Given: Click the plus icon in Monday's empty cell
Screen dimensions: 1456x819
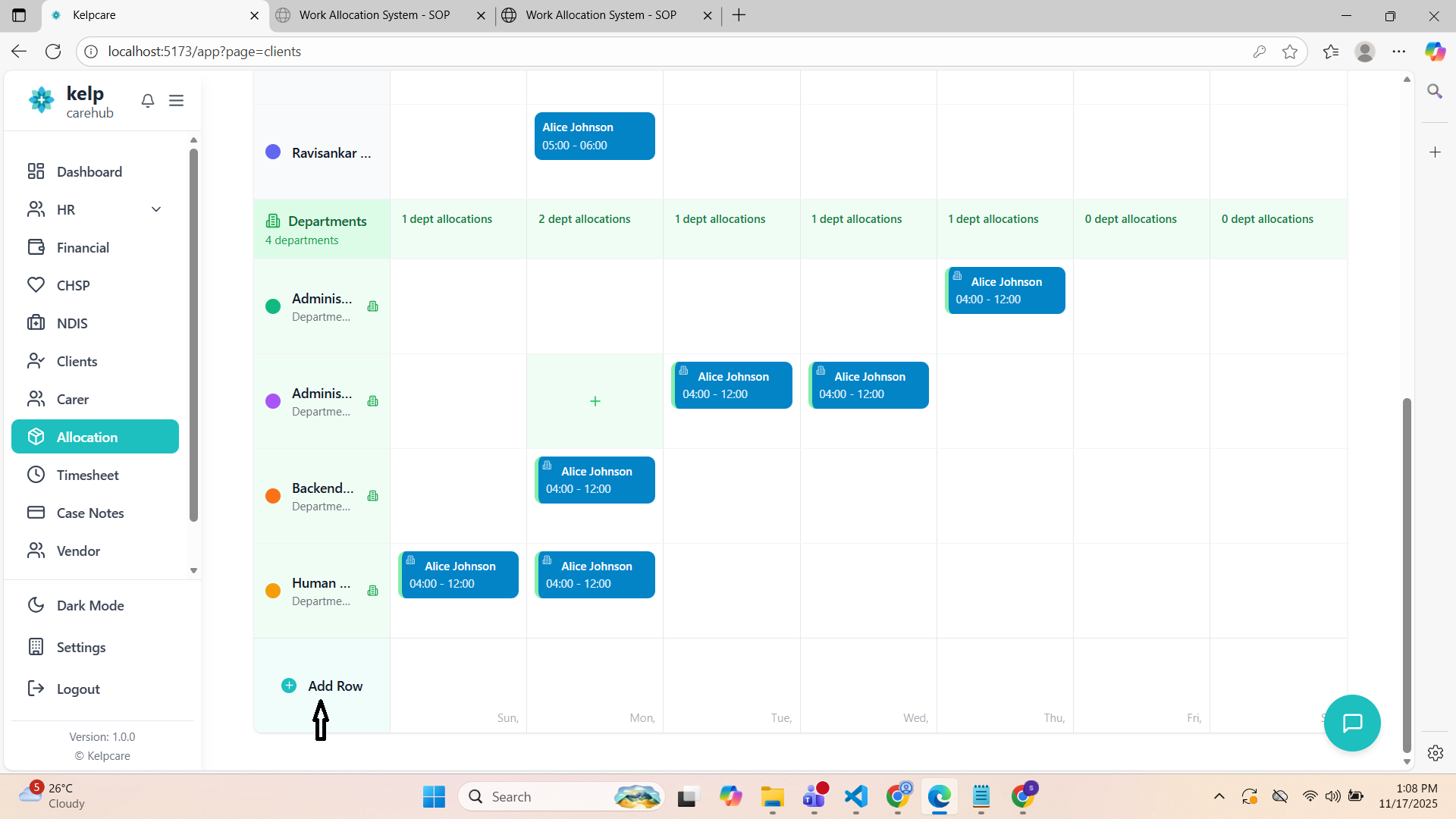Looking at the screenshot, I should coord(595,401).
